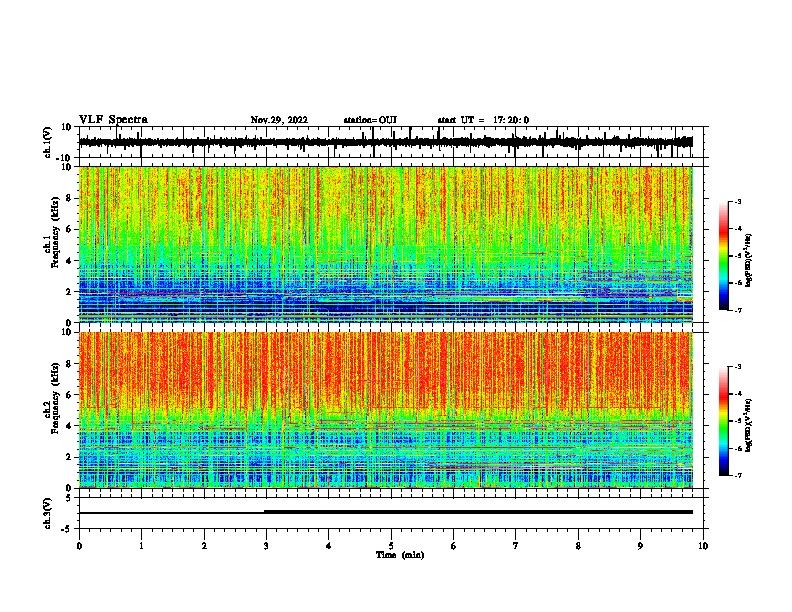Click the log(PSD) label beside ch.2 color bar
The height and width of the screenshot is (612, 792).
pos(749,425)
